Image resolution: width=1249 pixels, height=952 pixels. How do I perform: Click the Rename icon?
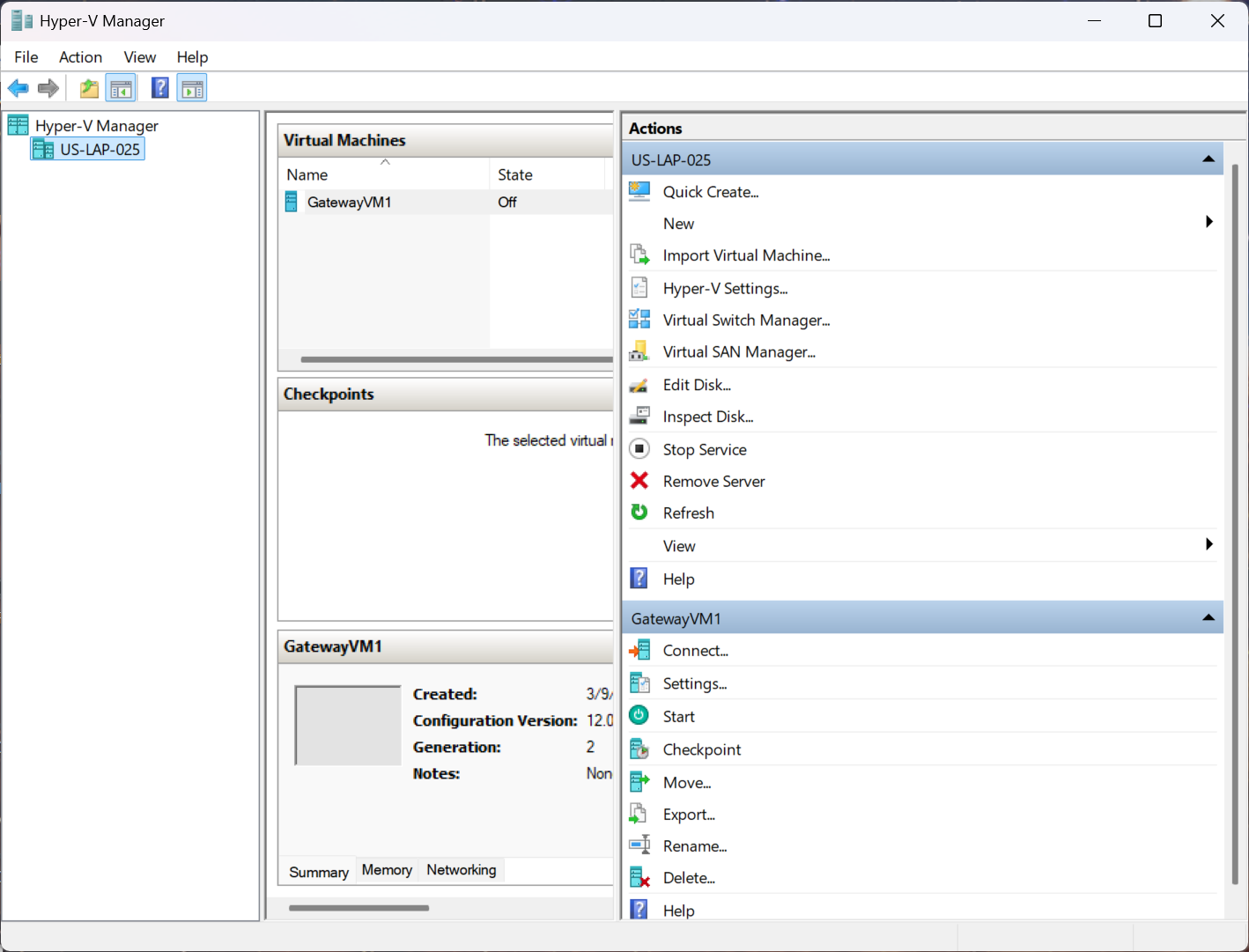coord(639,845)
